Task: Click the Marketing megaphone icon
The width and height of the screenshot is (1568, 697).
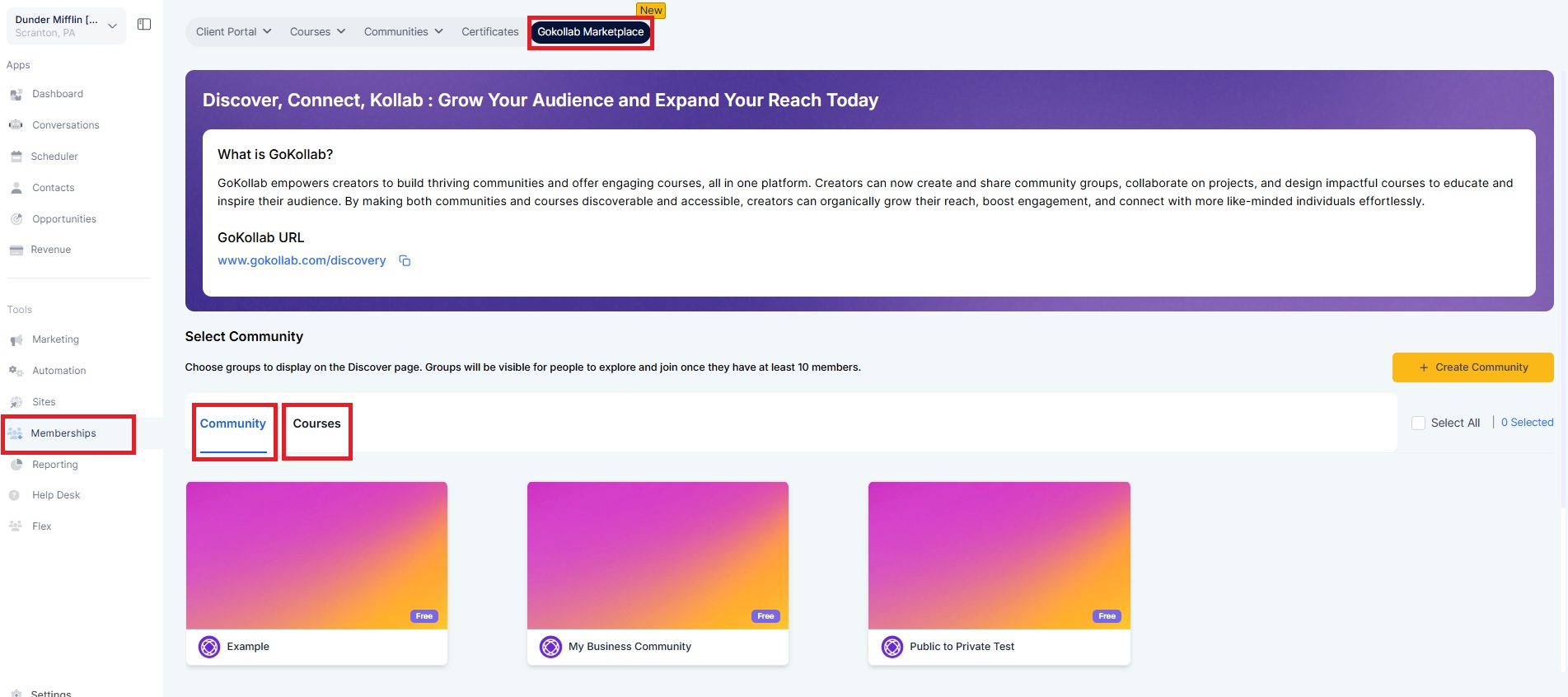Action: point(16,339)
